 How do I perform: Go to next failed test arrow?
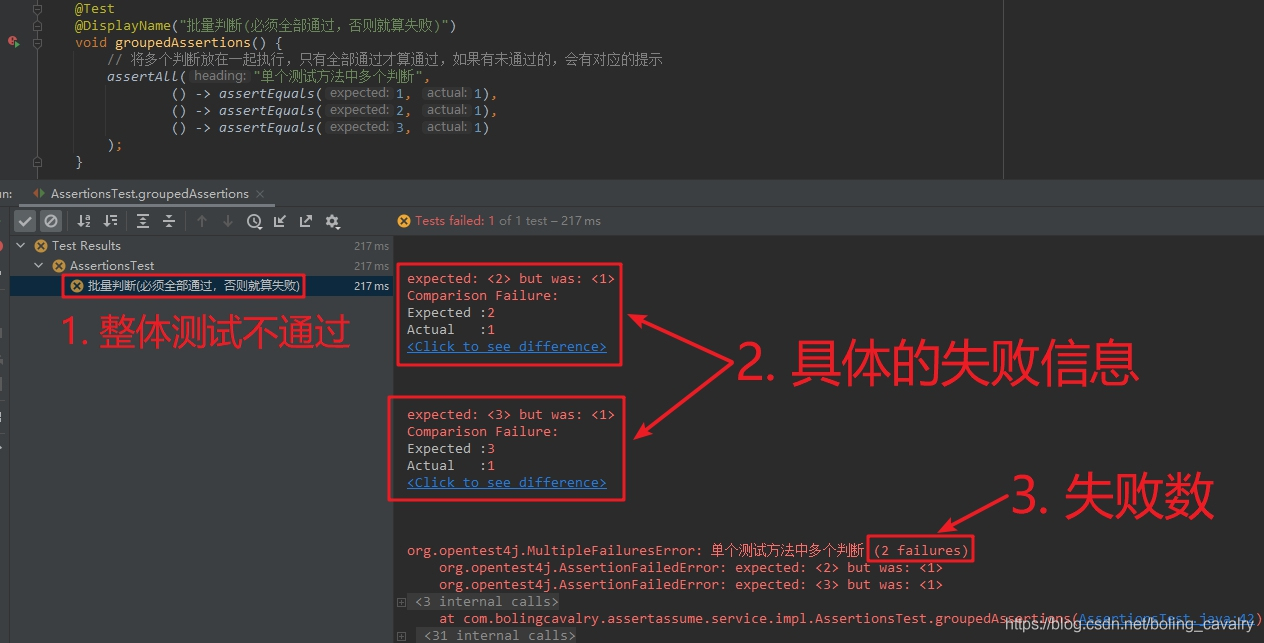tap(228, 221)
